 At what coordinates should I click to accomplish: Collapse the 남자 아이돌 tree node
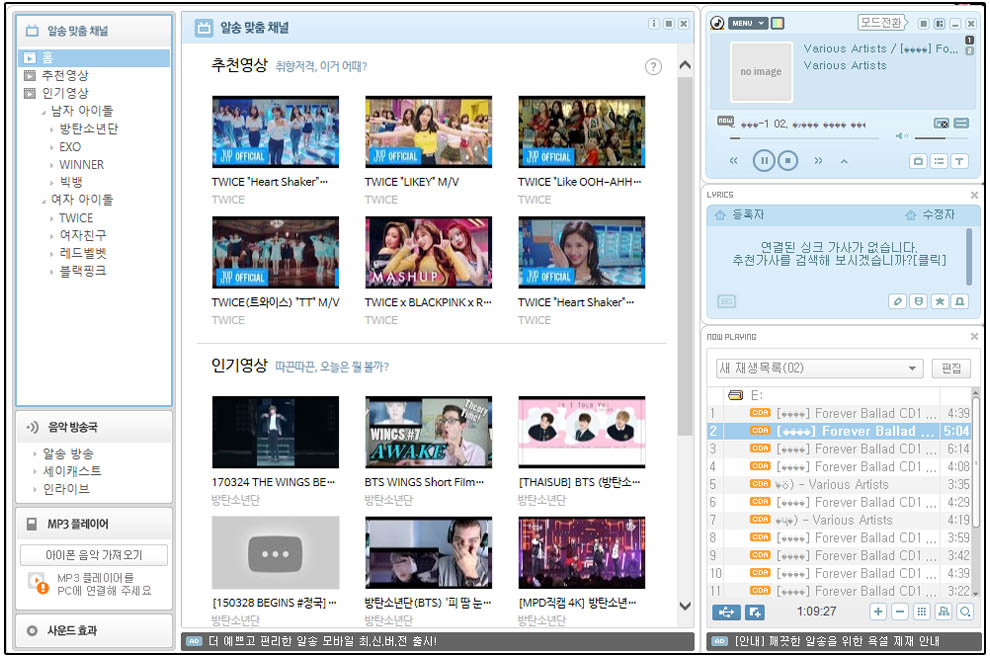tap(44, 112)
